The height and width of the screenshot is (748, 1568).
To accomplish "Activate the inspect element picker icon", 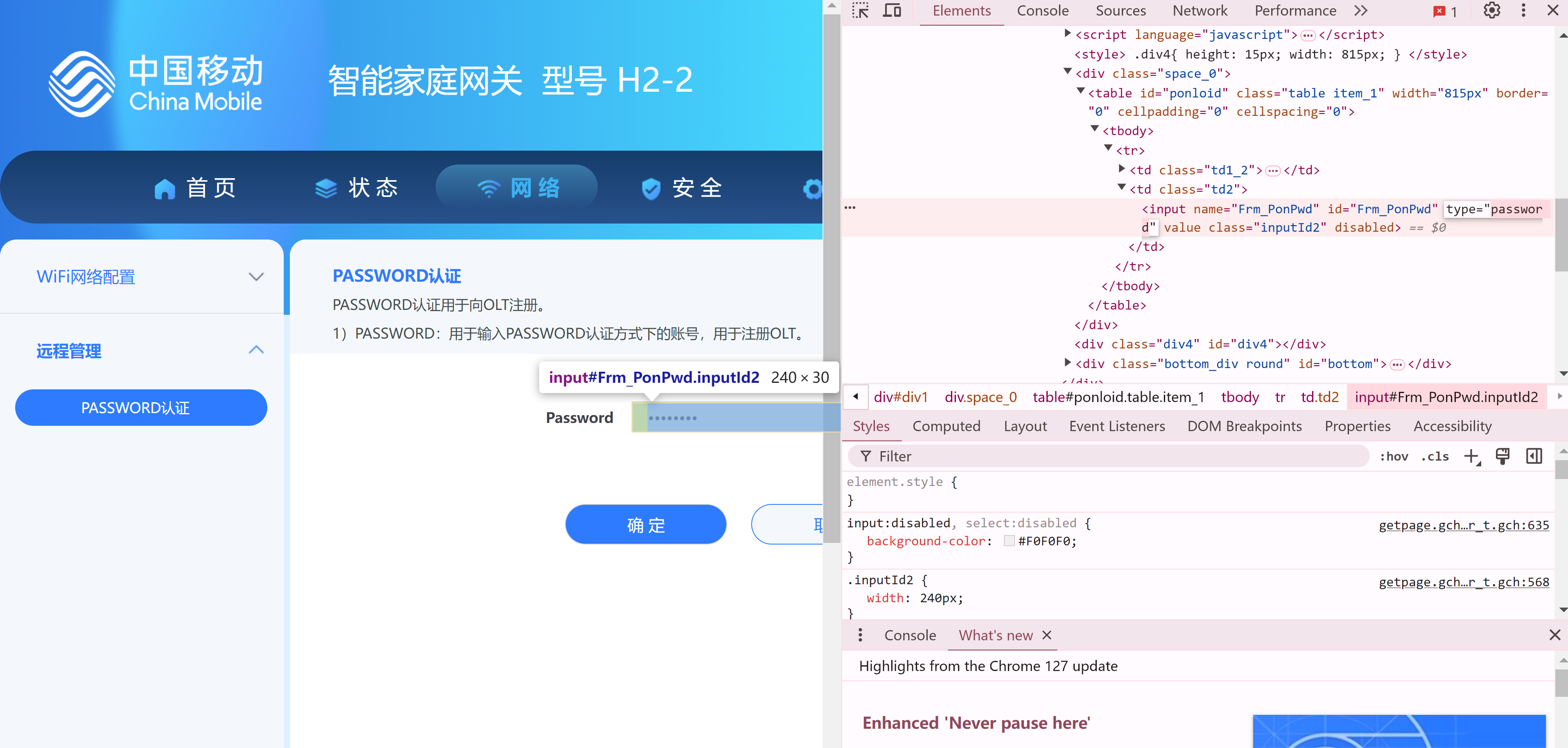I will (x=860, y=11).
